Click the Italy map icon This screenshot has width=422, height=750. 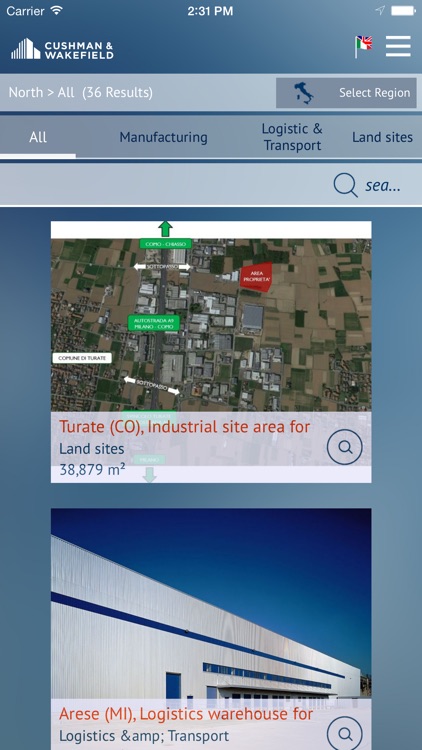[x=304, y=93]
